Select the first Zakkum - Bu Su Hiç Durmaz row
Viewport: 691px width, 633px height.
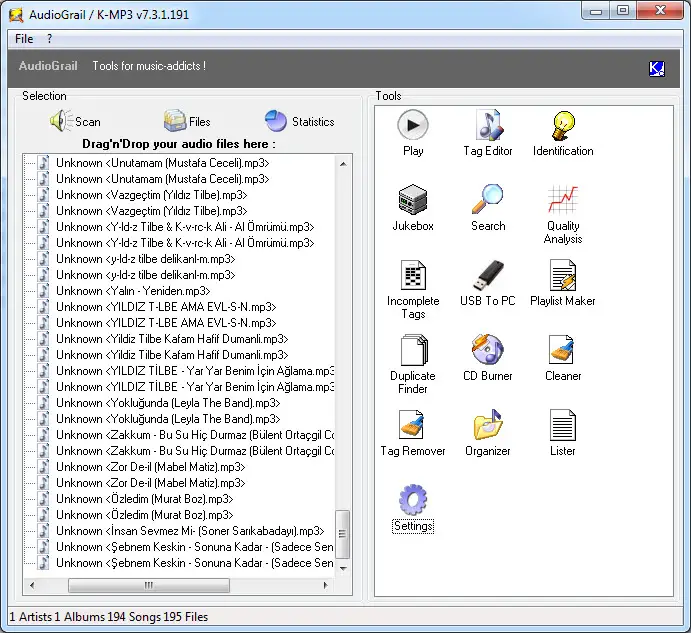[195, 435]
